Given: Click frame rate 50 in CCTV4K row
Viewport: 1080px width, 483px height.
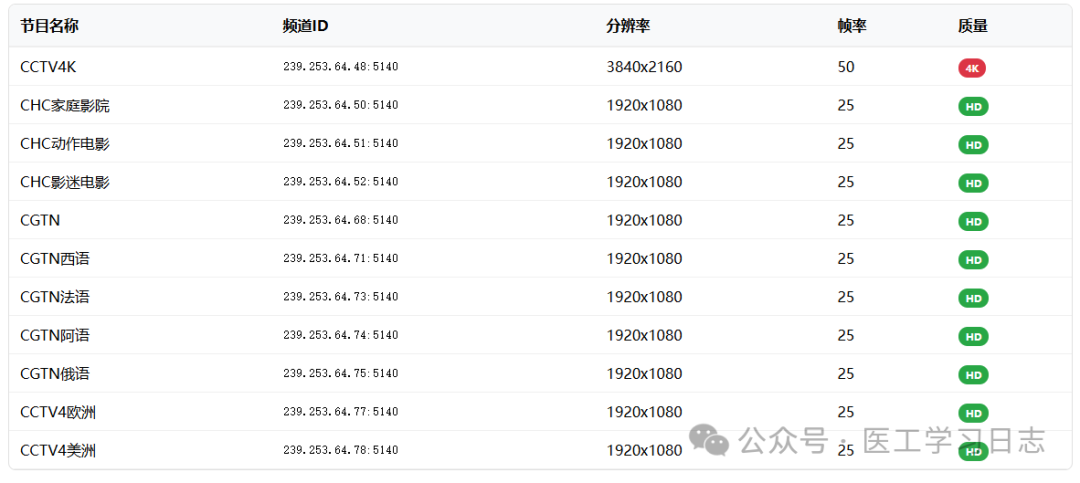Looking at the screenshot, I should [x=846, y=67].
